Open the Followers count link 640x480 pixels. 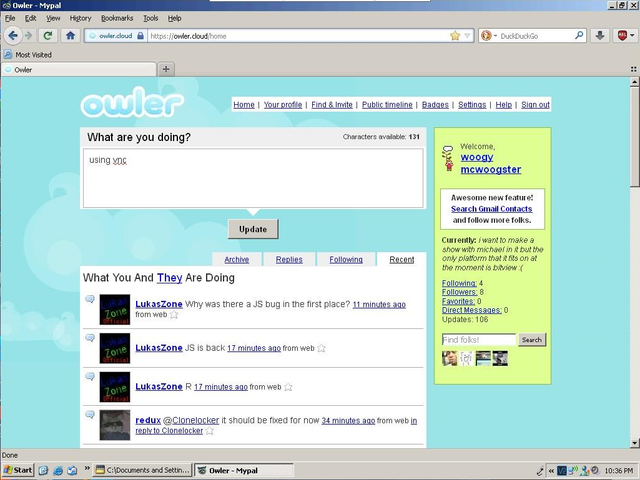(x=460, y=292)
